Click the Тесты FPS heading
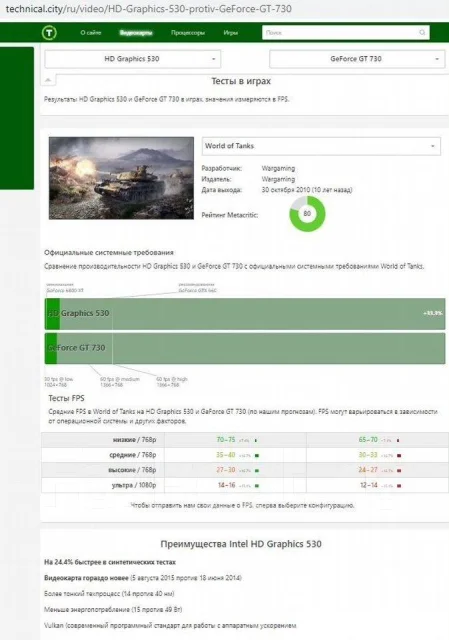449x640 pixels. [66, 398]
